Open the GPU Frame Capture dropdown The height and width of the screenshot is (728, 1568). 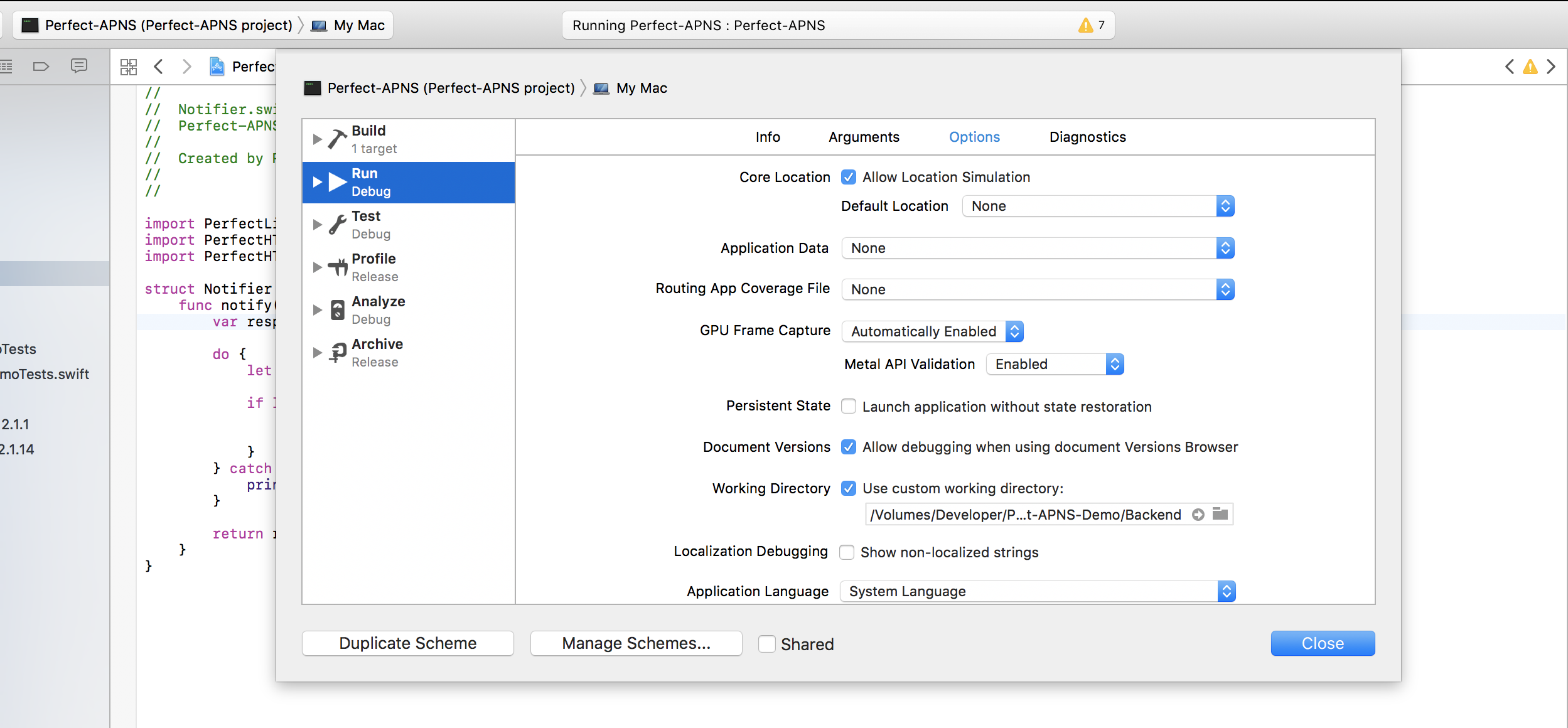click(x=932, y=331)
